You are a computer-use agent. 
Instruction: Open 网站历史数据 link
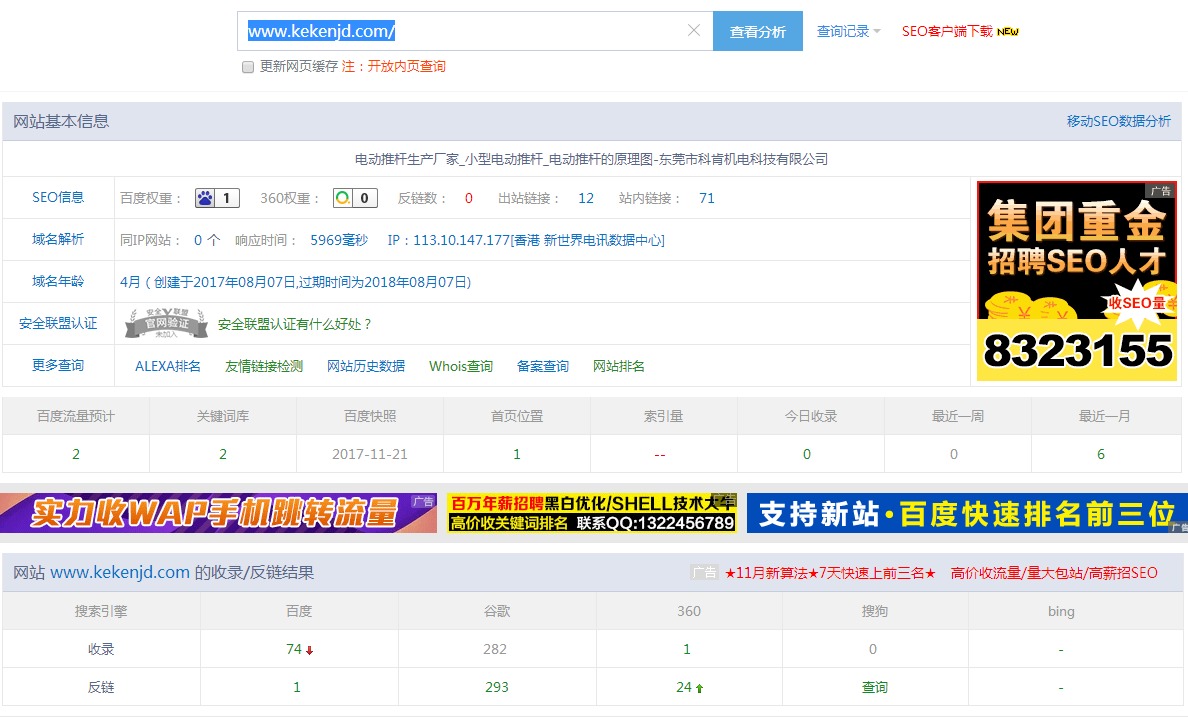[x=366, y=366]
